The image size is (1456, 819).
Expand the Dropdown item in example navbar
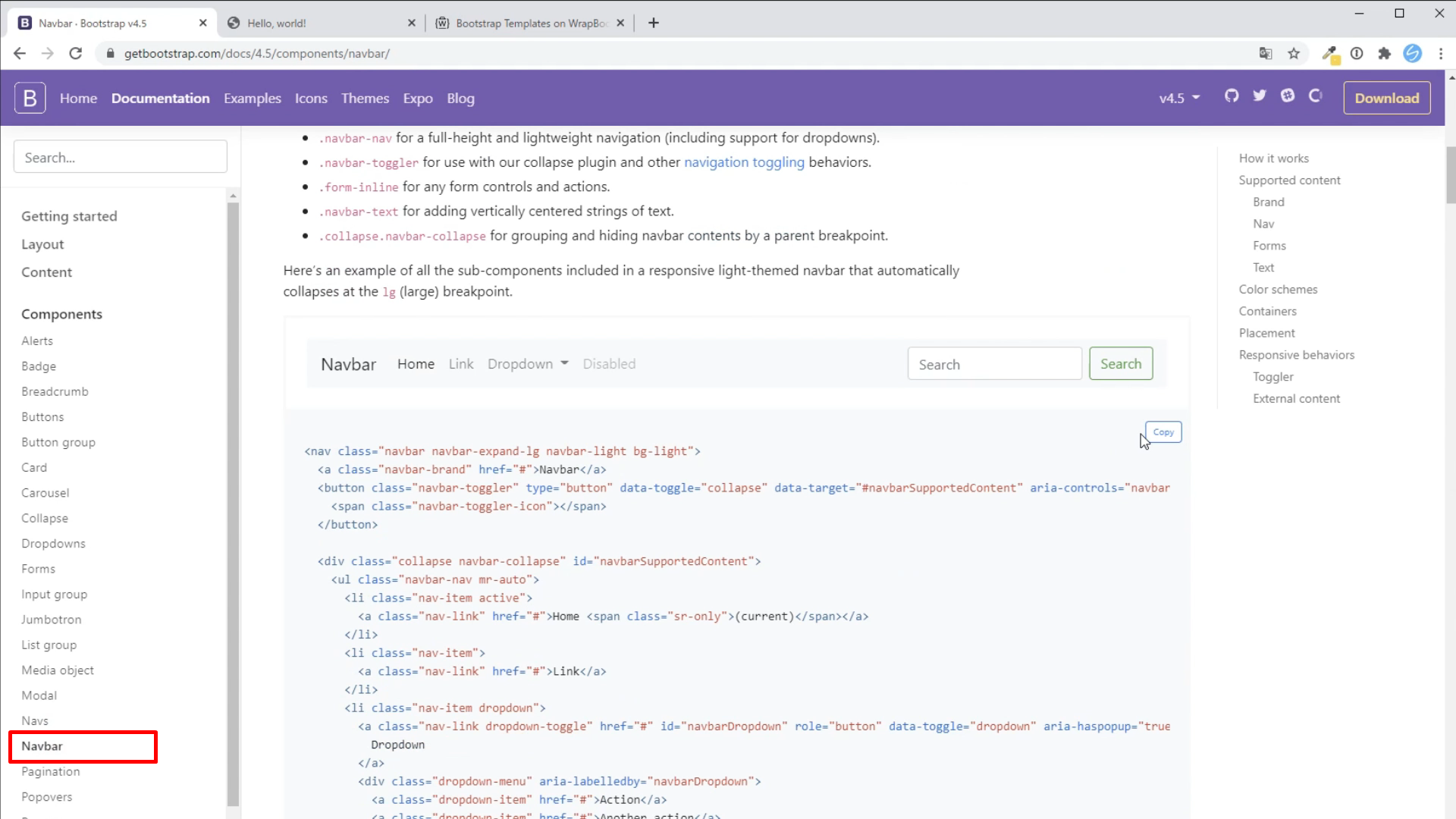pos(528,364)
